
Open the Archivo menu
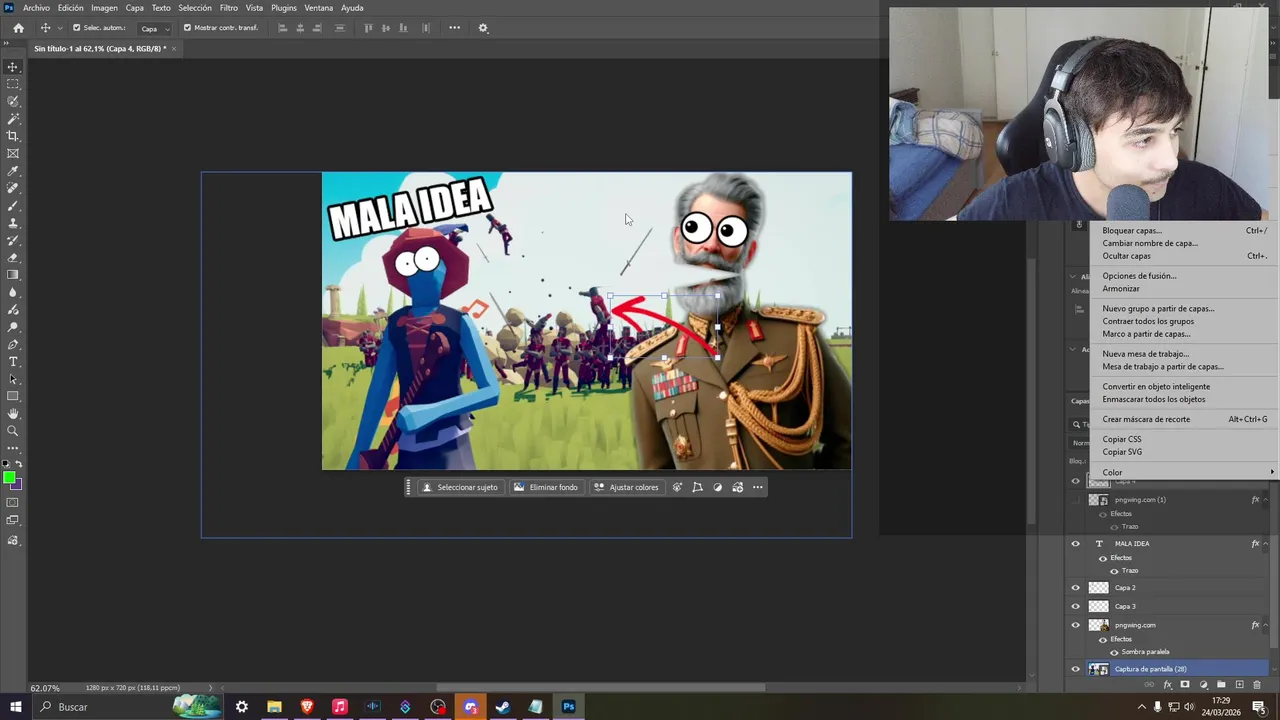pyautogui.click(x=36, y=8)
